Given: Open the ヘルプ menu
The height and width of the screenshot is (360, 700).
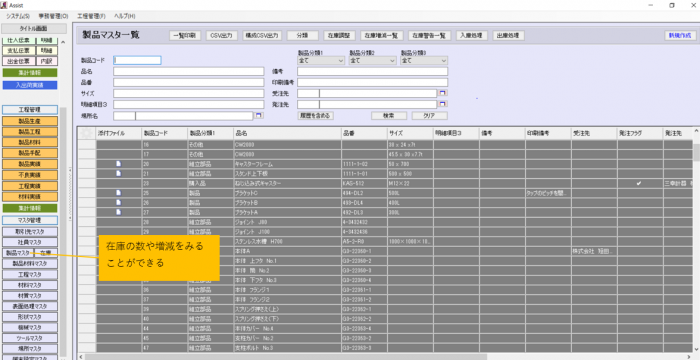Looking at the screenshot, I should [x=125, y=16].
